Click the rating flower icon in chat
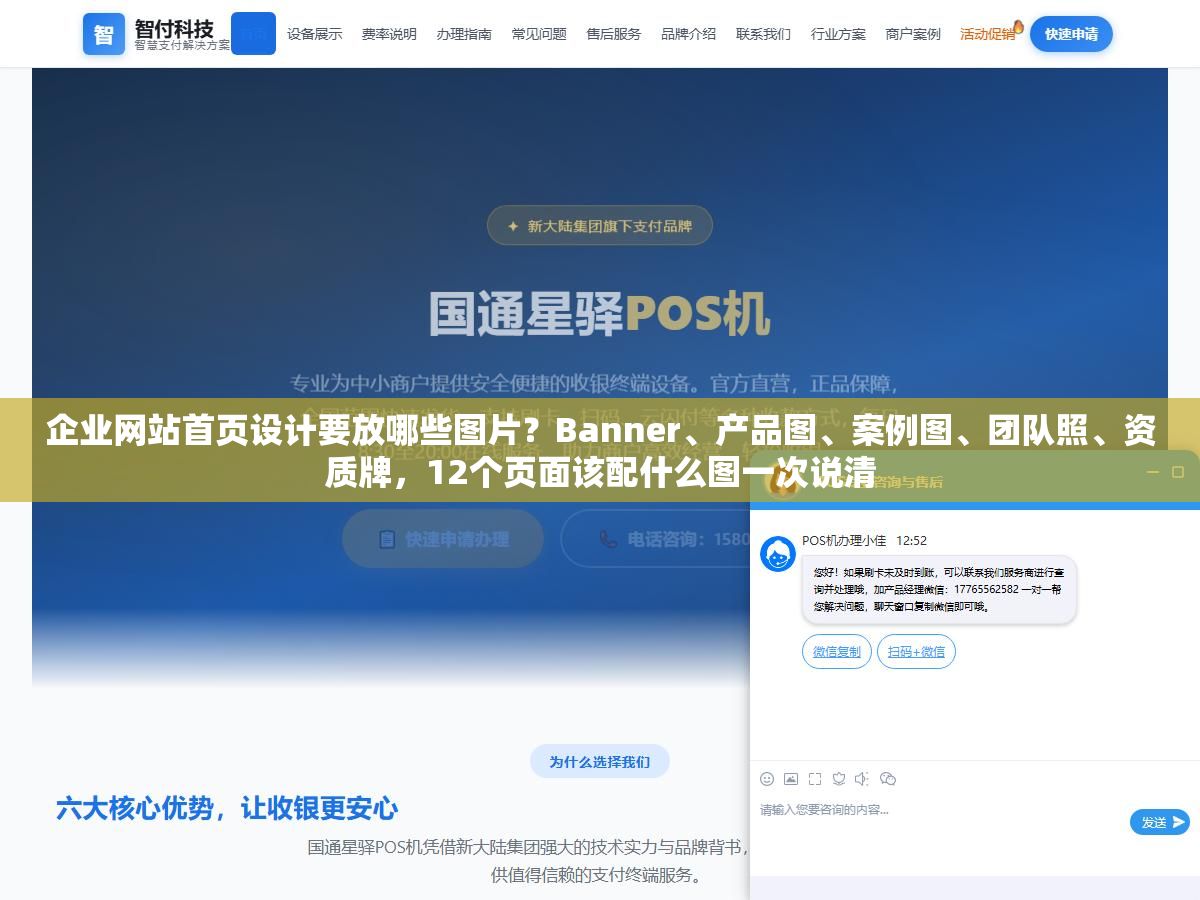 point(839,779)
